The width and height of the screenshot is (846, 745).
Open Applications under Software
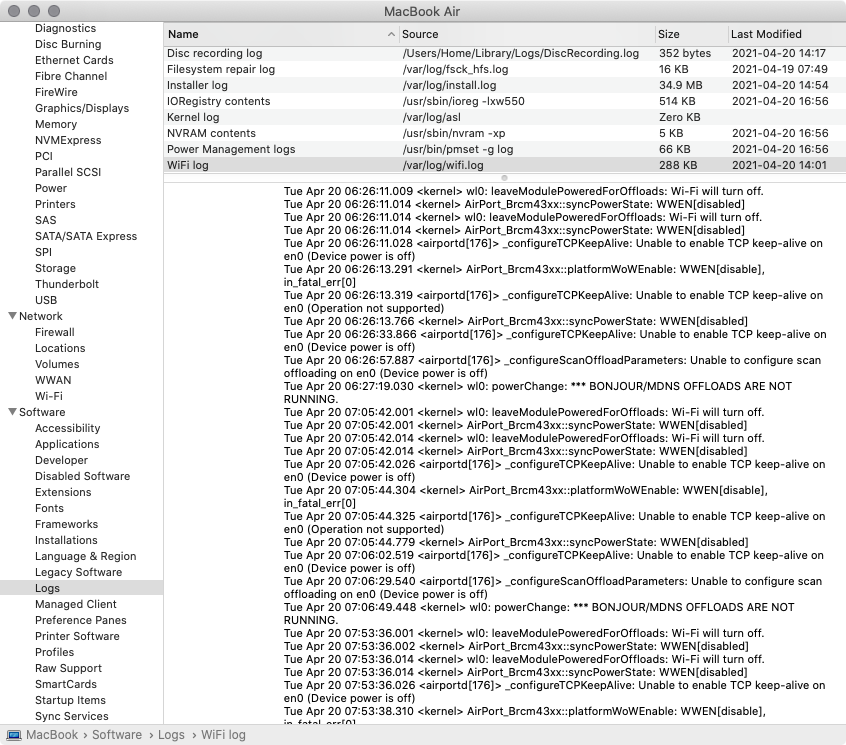click(x=67, y=444)
